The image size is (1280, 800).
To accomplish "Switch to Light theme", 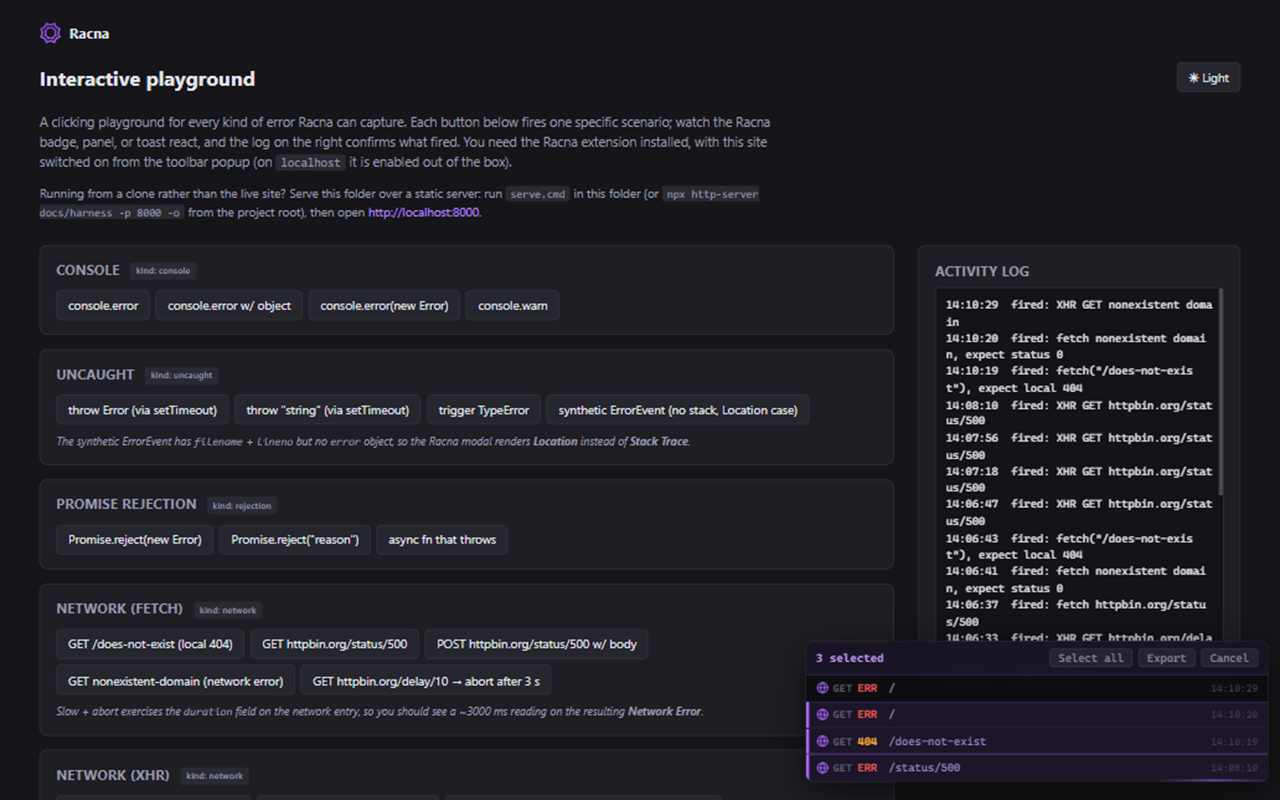I will coord(1208,78).
